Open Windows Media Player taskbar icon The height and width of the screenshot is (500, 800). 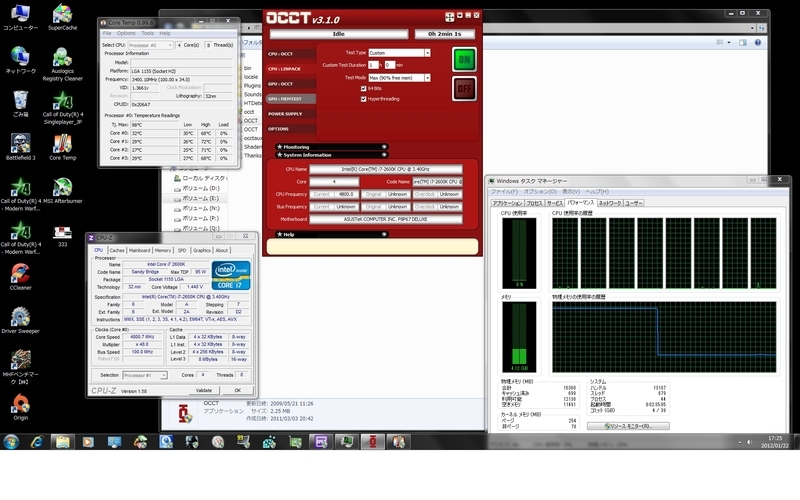click(88, 441)
